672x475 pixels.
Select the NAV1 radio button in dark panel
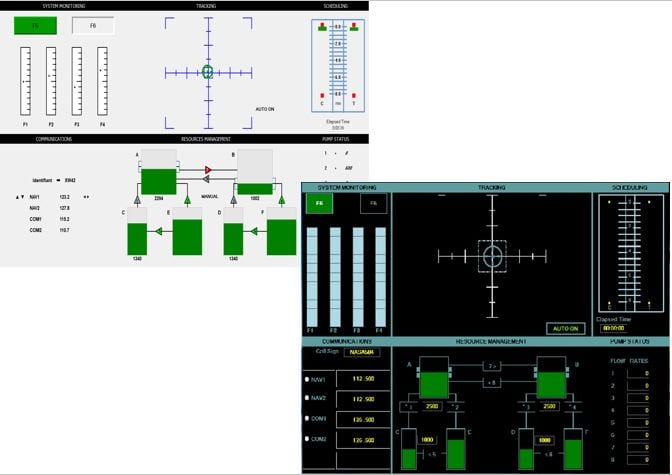coord(307,380)
